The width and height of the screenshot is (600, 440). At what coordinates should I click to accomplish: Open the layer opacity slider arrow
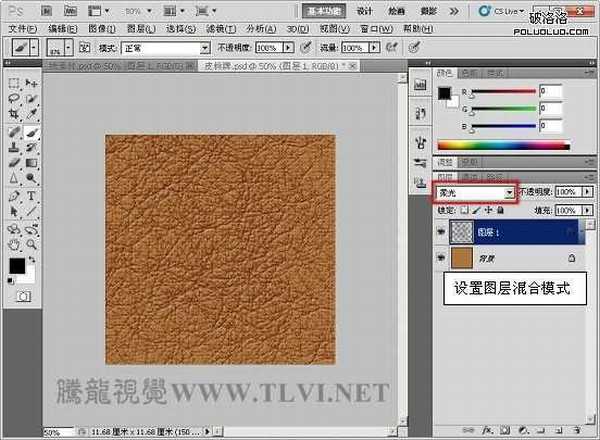click(x=587, y=191)
